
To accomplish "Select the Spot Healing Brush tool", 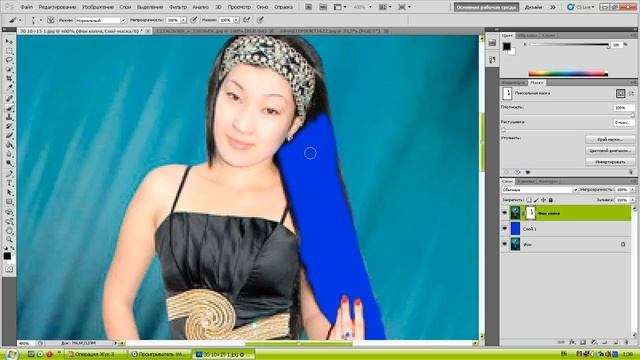I will (9, 98).
